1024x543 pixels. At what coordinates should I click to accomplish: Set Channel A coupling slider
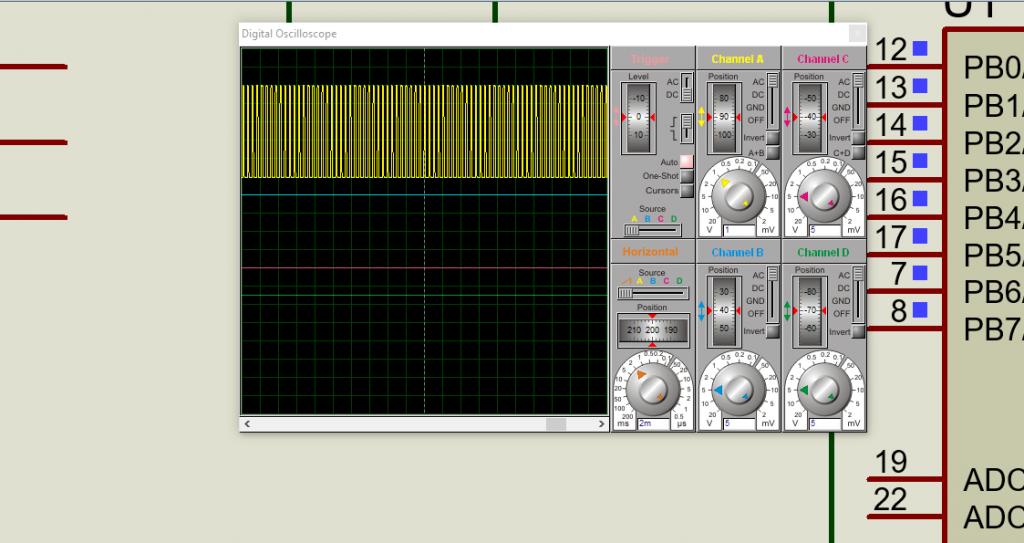[x=773, y=101]
